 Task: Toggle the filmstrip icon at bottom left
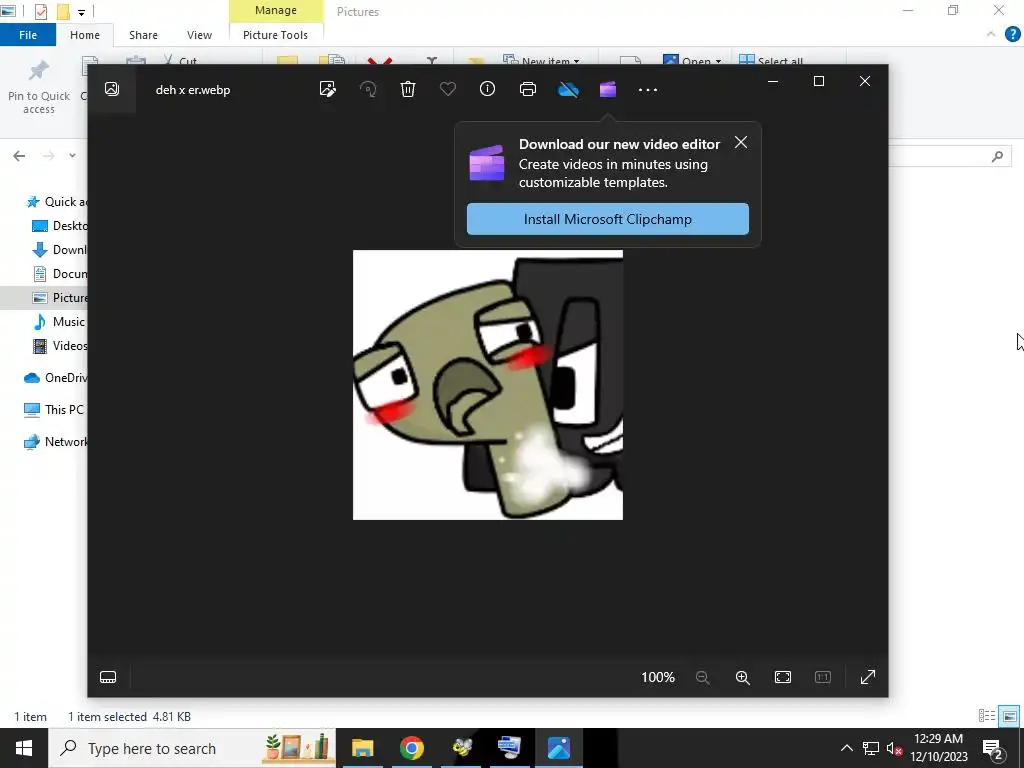pos(108,677)
